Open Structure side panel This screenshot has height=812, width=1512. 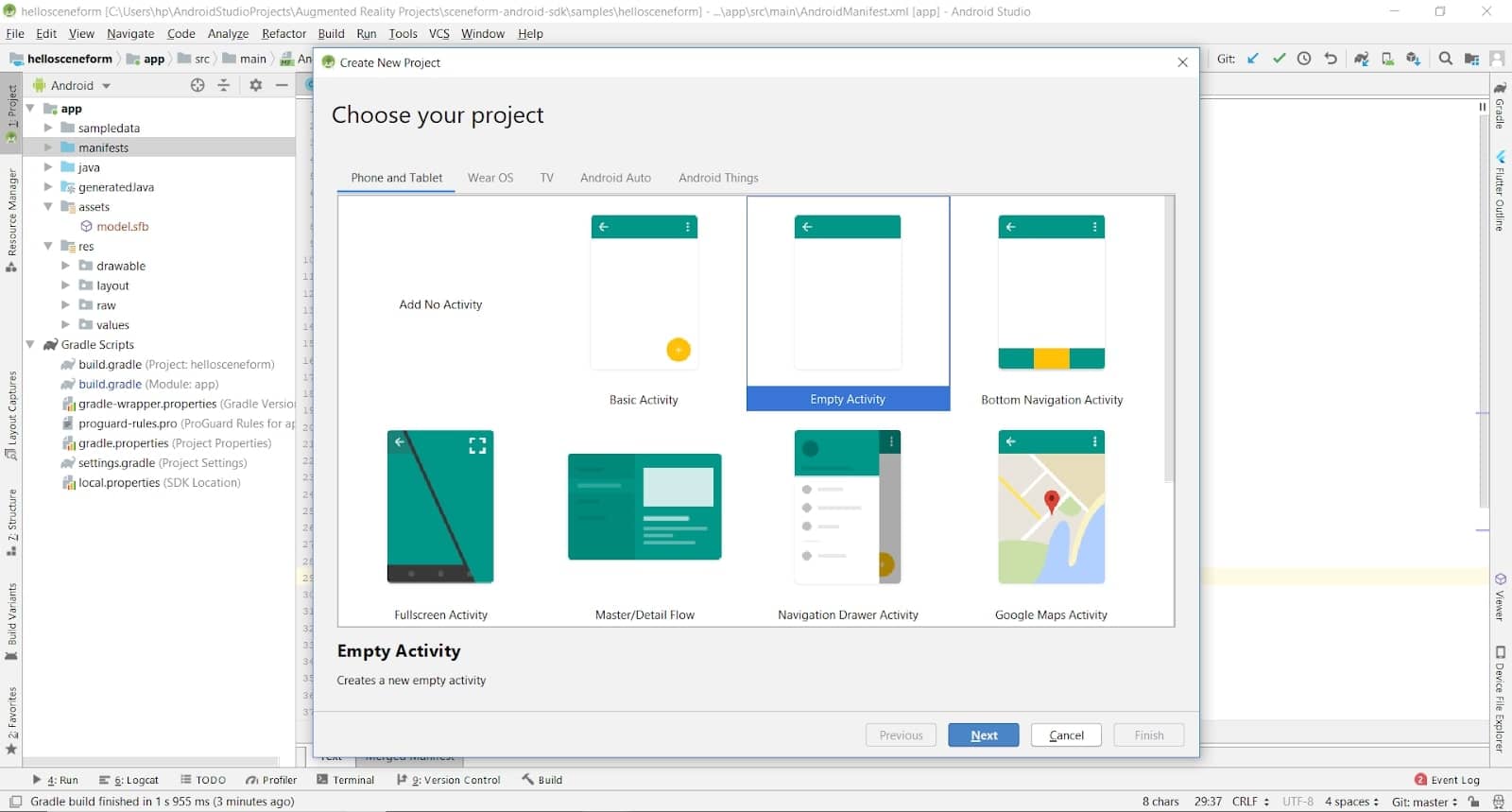pyautogui.click(x=11, y=522)
